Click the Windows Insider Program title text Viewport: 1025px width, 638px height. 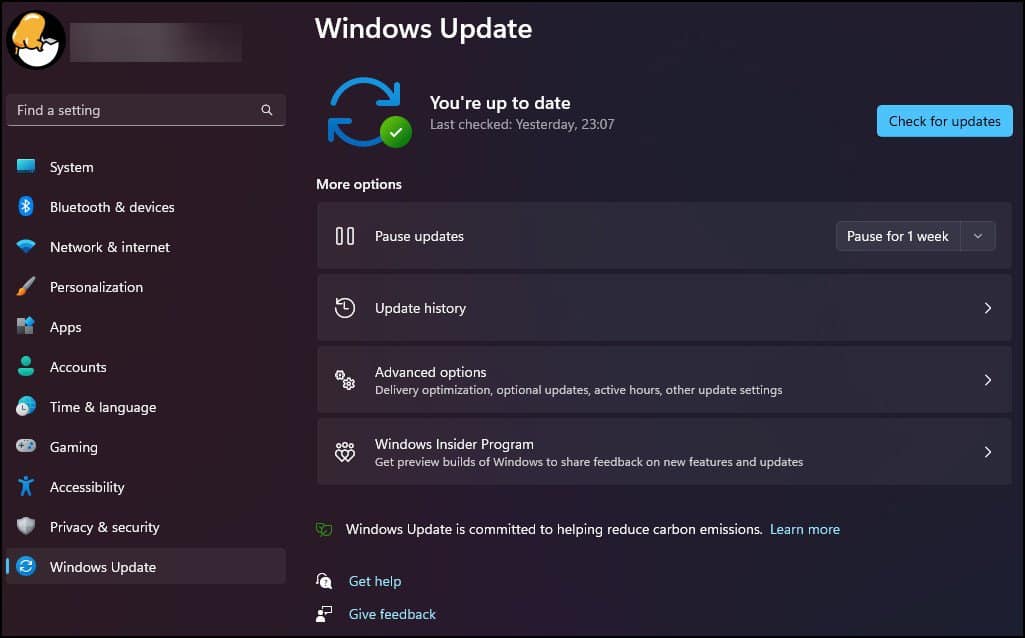pos(454,444)
